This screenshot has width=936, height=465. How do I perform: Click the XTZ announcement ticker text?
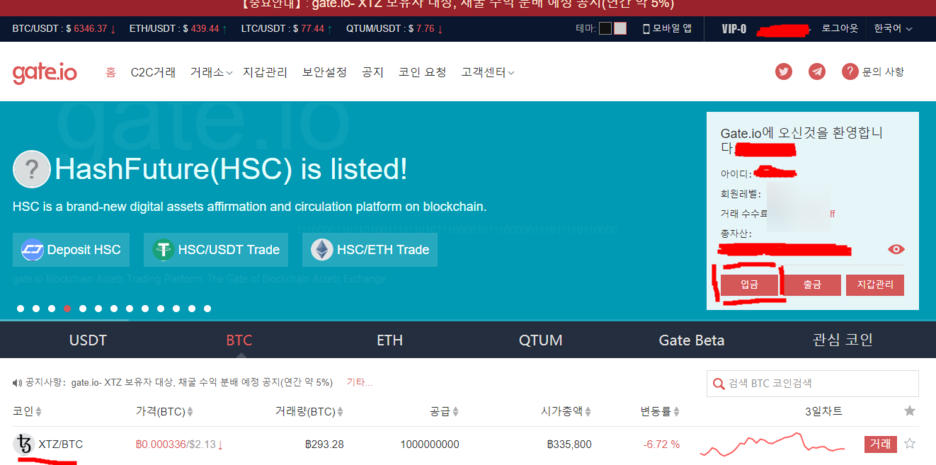point(202,382)
